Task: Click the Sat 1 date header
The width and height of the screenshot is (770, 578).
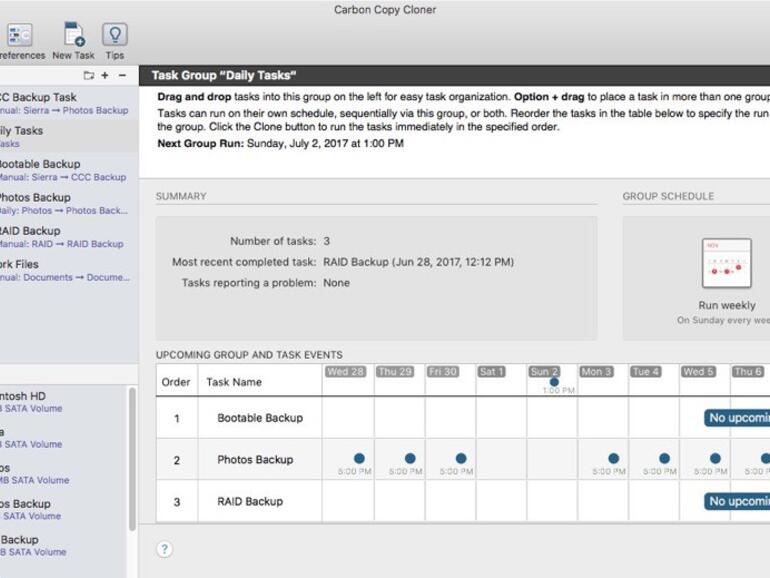Action: click(492, 372)
